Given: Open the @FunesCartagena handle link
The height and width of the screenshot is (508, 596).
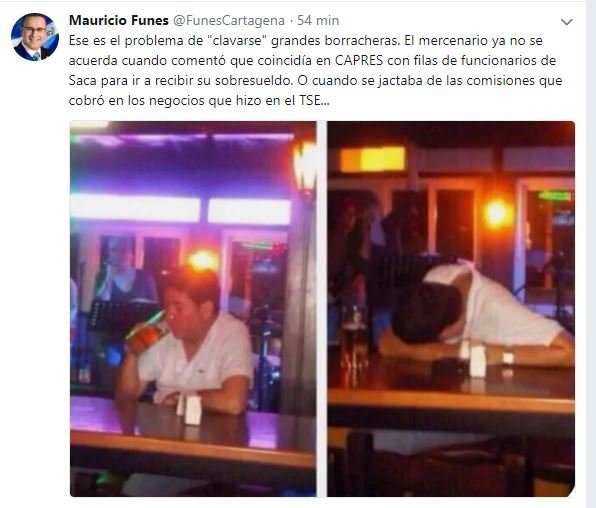Looking at the screenshot, I should 229,21.
